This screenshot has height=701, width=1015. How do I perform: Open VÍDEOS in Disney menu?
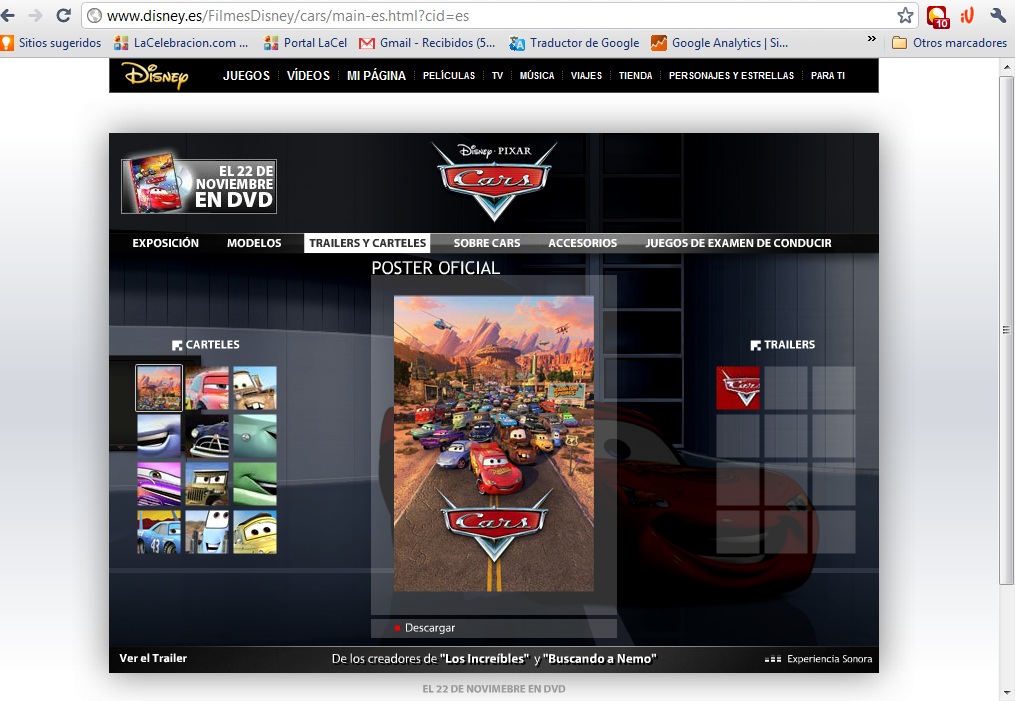(308, 76)
